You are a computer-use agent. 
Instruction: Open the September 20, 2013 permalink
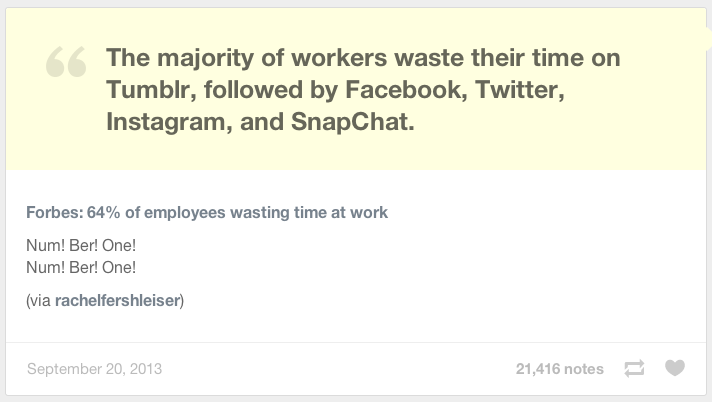pos(94,369)
